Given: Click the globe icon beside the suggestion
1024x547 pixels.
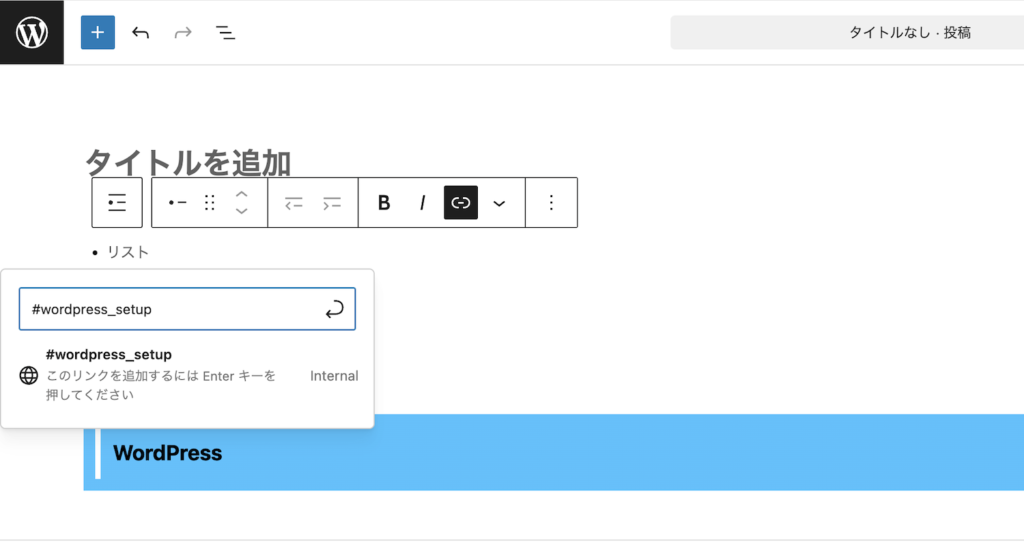Looking at the screenshot, I should coord(29,375).
